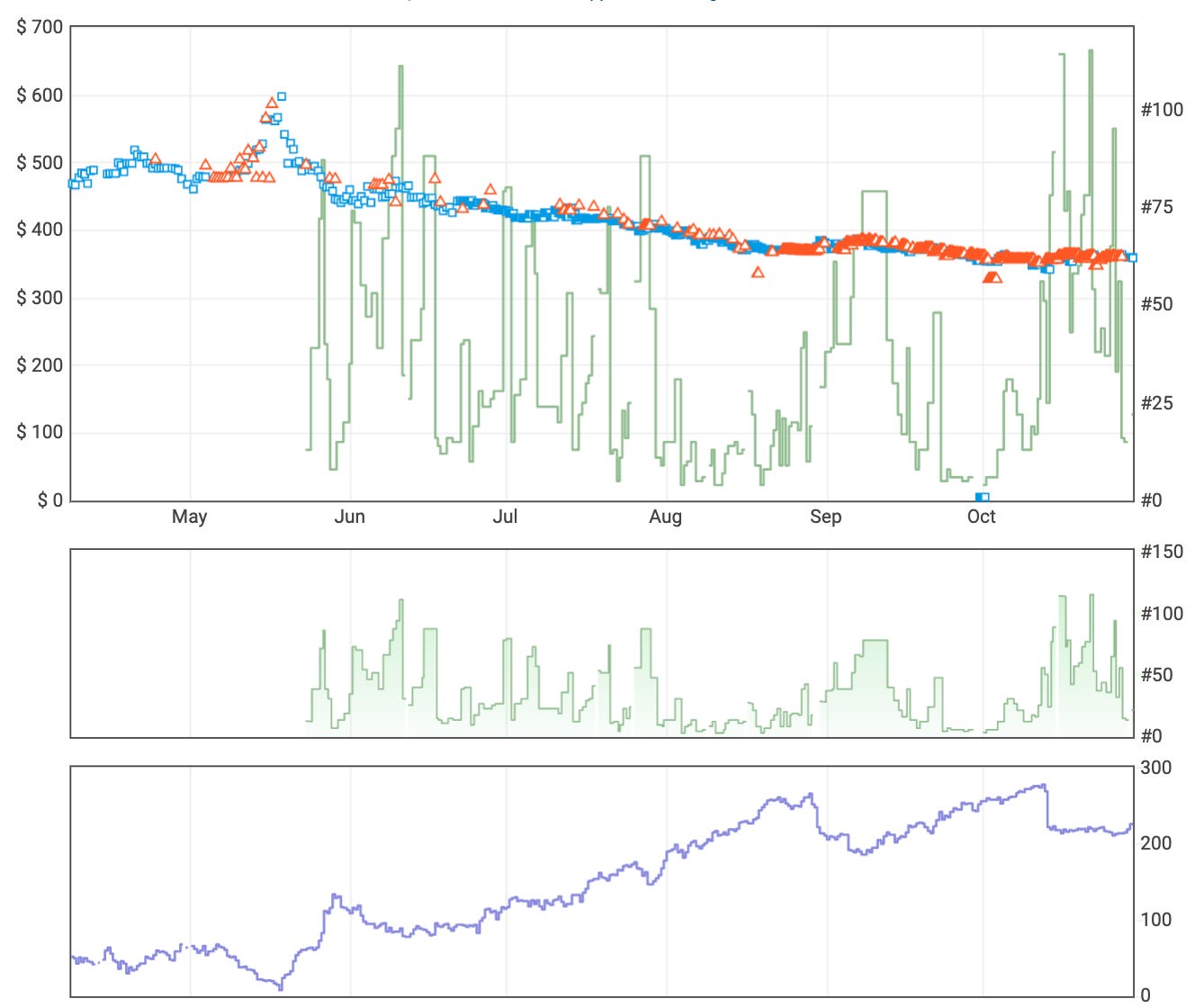Image resolution: width=1195 pixels, height=1008 pixels.
Task: Click the green rank plateau near #78 in September
Action: point(873,191)
